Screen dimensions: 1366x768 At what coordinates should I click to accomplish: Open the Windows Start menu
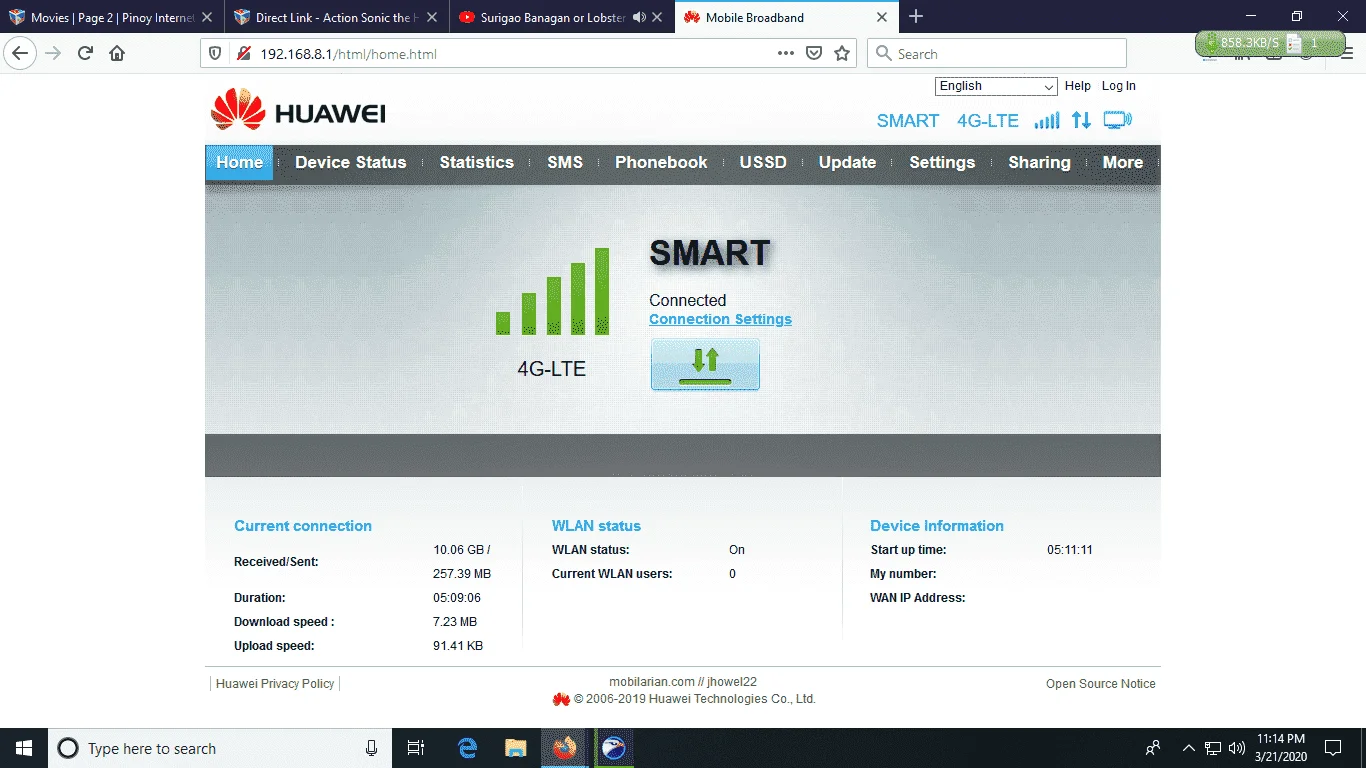coord(24,748)
